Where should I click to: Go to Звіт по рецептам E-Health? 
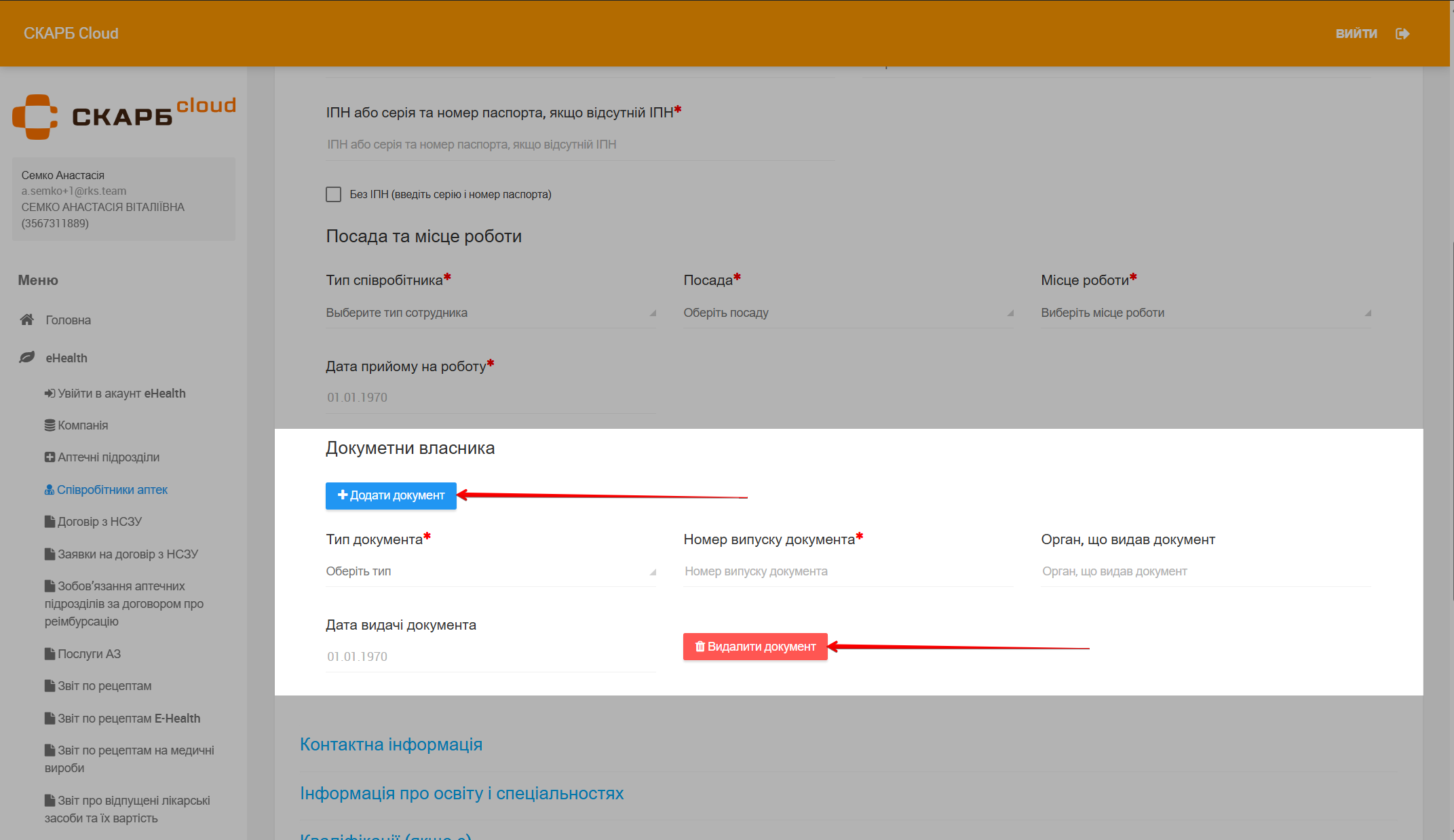[x=128, y=719]
